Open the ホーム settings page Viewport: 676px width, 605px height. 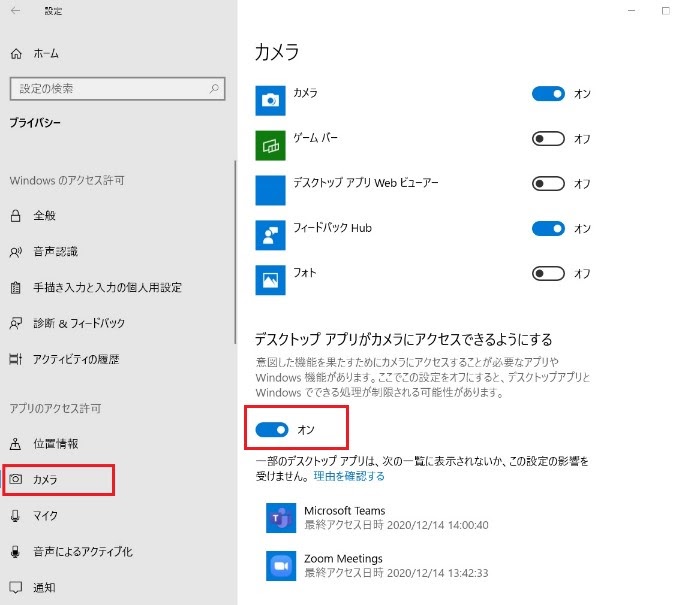[x=46, y=54]
